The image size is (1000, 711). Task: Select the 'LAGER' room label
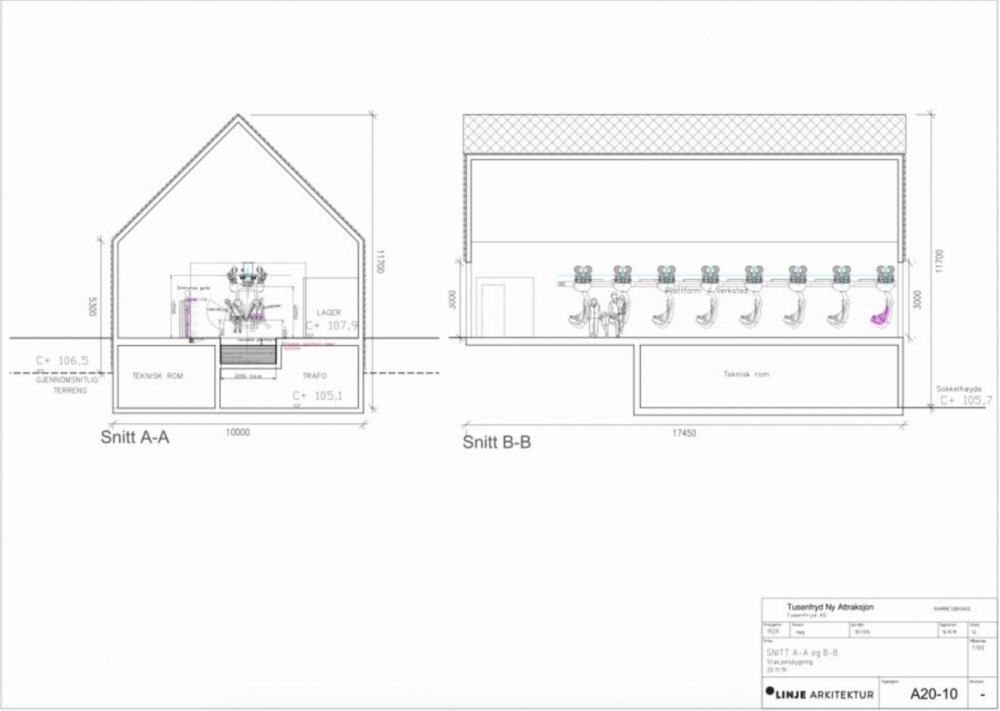[328, 312]
